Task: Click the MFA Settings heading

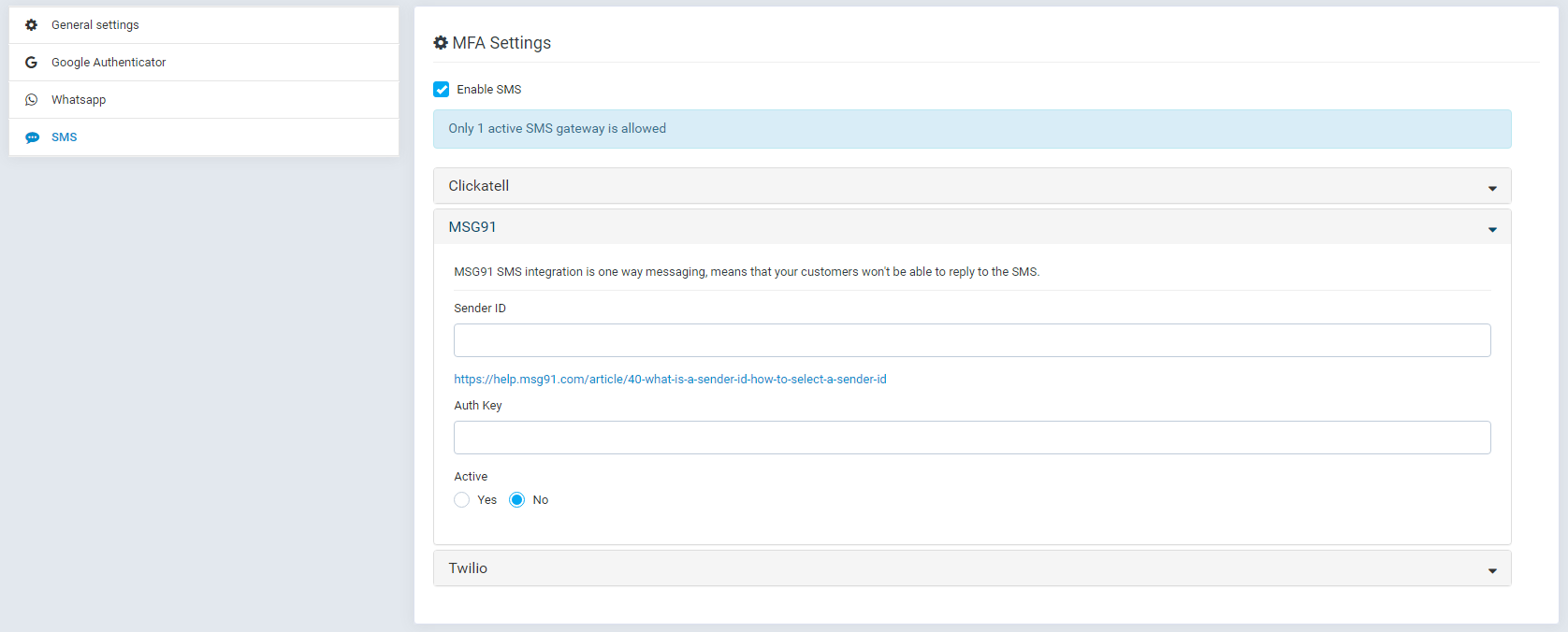Action: coord(501,43)
